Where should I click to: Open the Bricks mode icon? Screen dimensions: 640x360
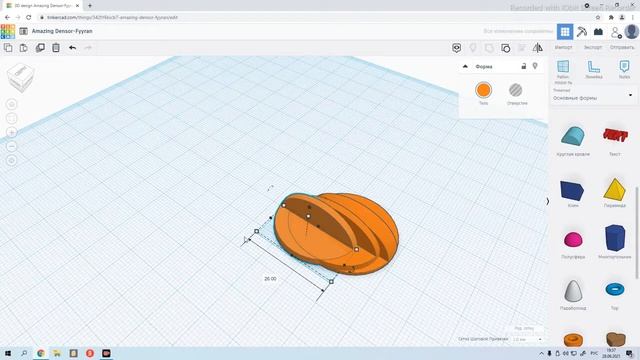click(x=598, y=32)
